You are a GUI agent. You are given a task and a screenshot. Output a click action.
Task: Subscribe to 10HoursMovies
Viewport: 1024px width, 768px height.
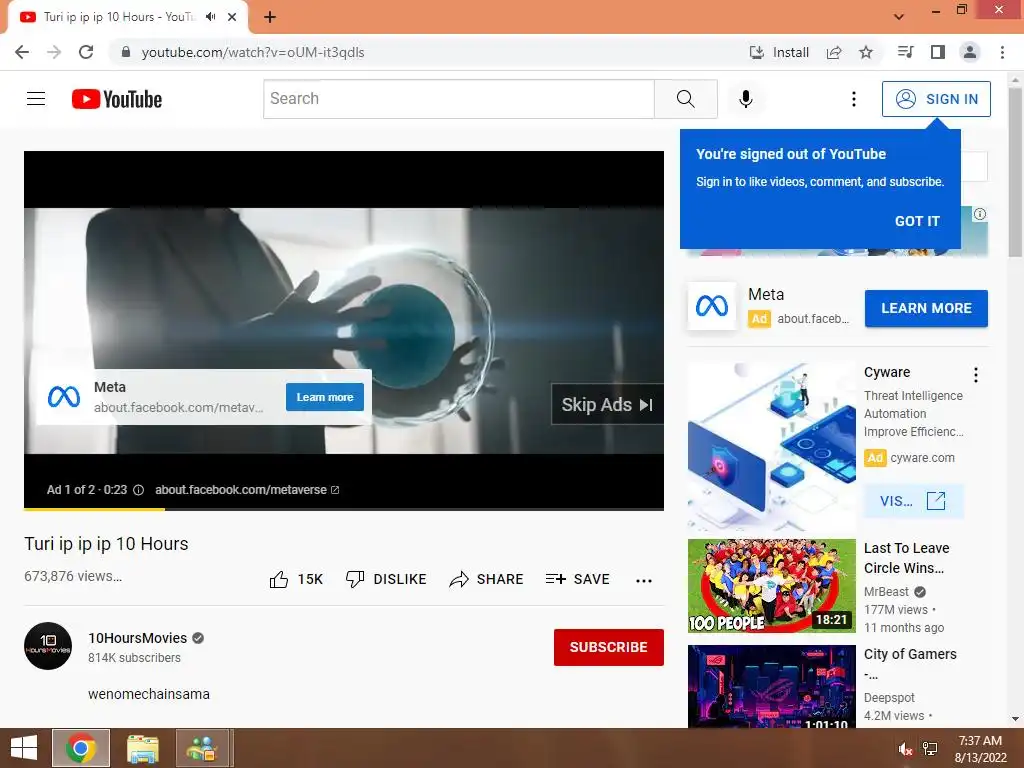609,647
